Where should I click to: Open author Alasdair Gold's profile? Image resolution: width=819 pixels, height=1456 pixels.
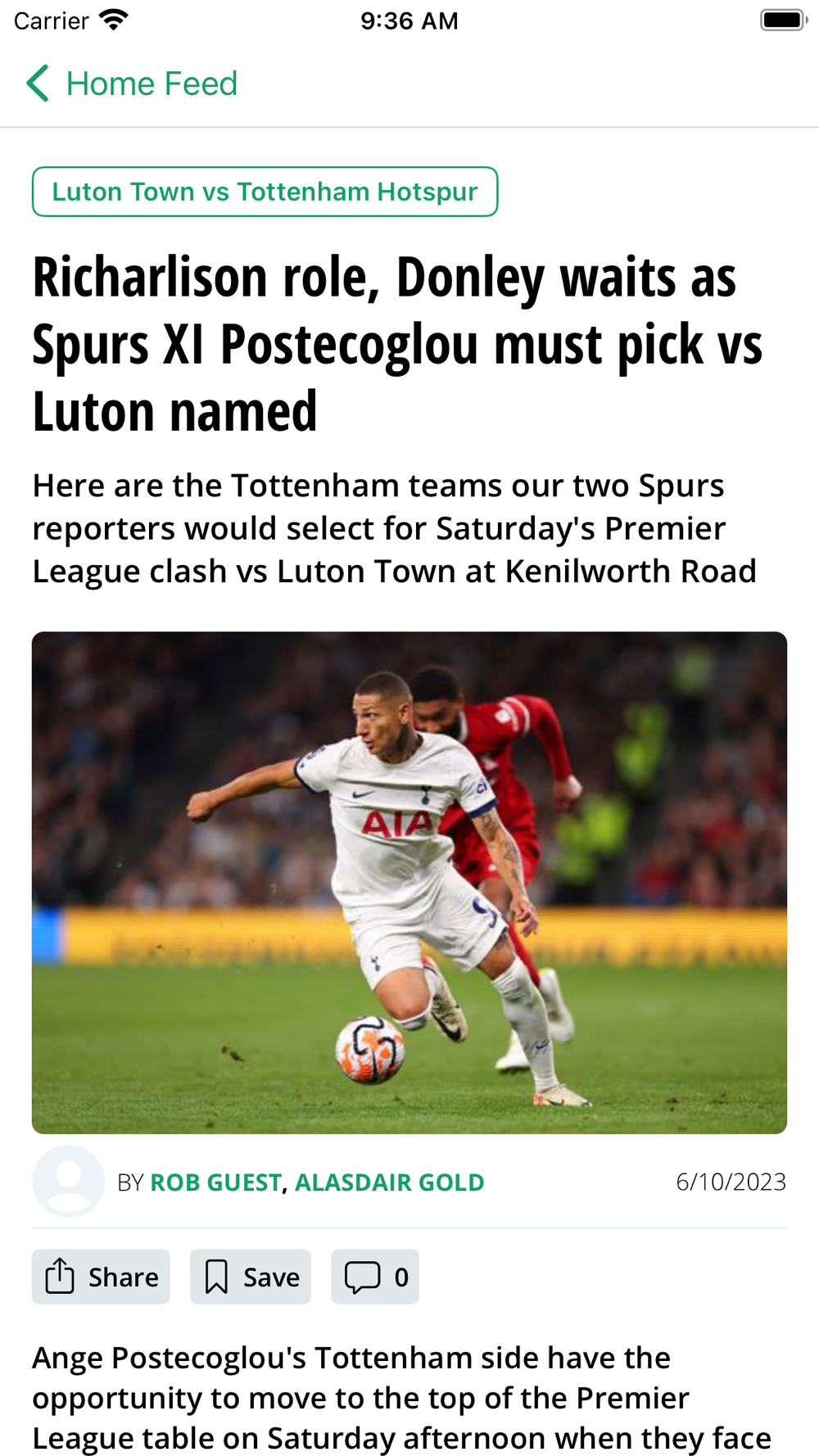[x=389, y=1182]
